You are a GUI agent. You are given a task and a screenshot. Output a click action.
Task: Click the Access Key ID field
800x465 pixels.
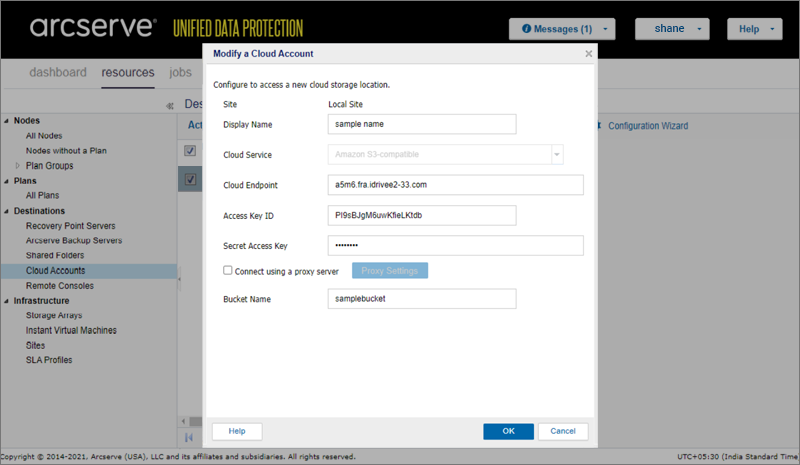click(422, 215)
